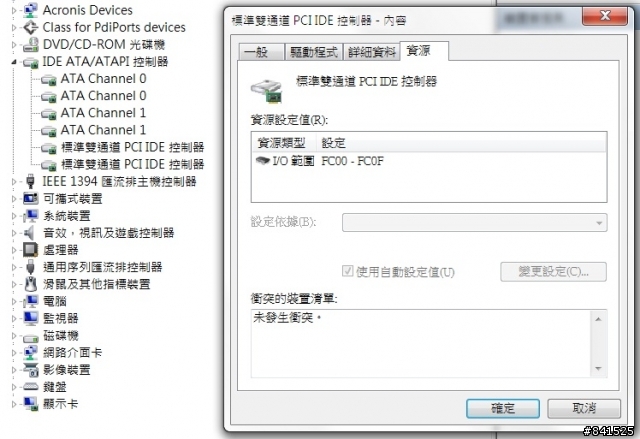This screenshot has height=439, width=640.
Task: Click the 網路介面卡 network adapter icon
Action: (31, 353)
